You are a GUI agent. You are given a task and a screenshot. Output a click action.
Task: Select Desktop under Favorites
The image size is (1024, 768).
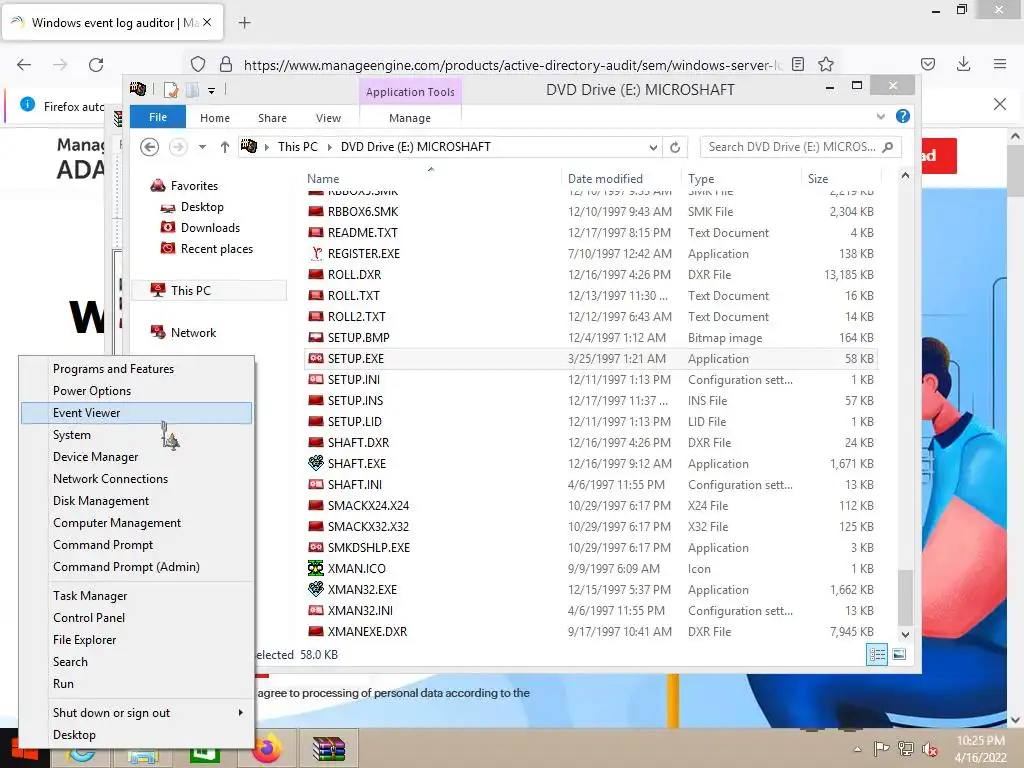(x=202, y=207)
